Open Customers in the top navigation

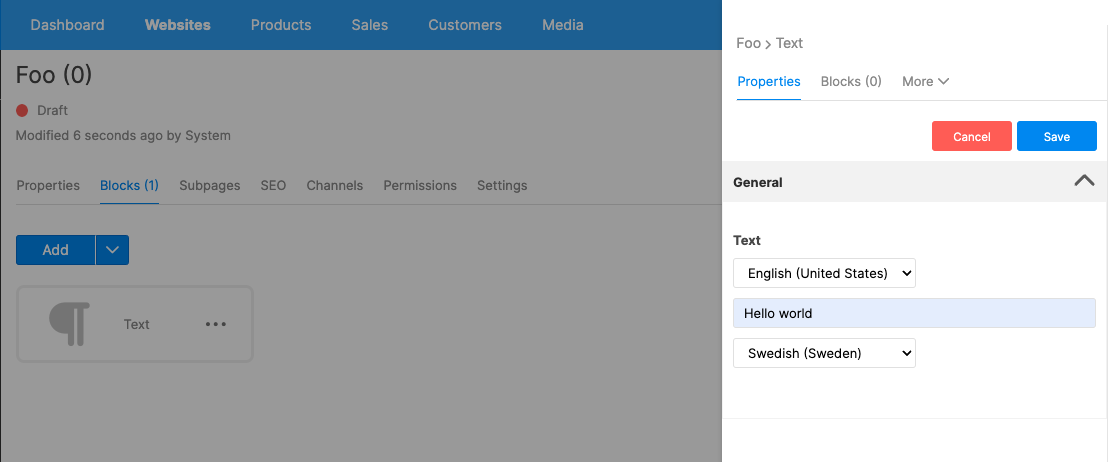click(465, 25)
